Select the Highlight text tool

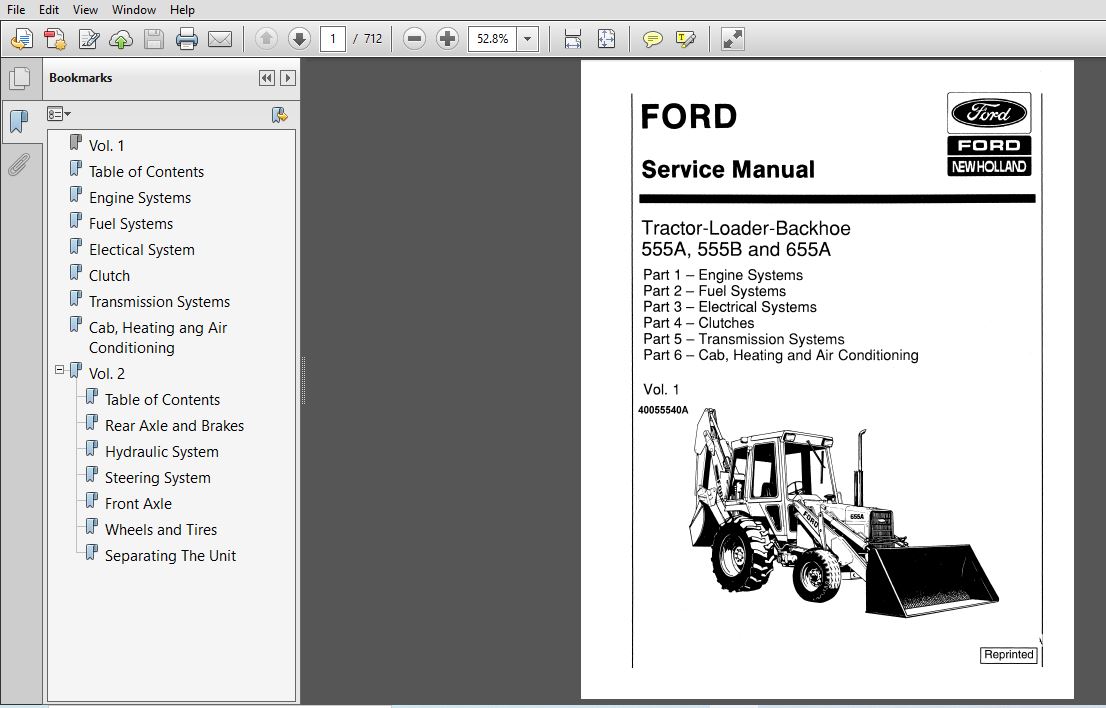pyautogui.click(x=685, y=39)
